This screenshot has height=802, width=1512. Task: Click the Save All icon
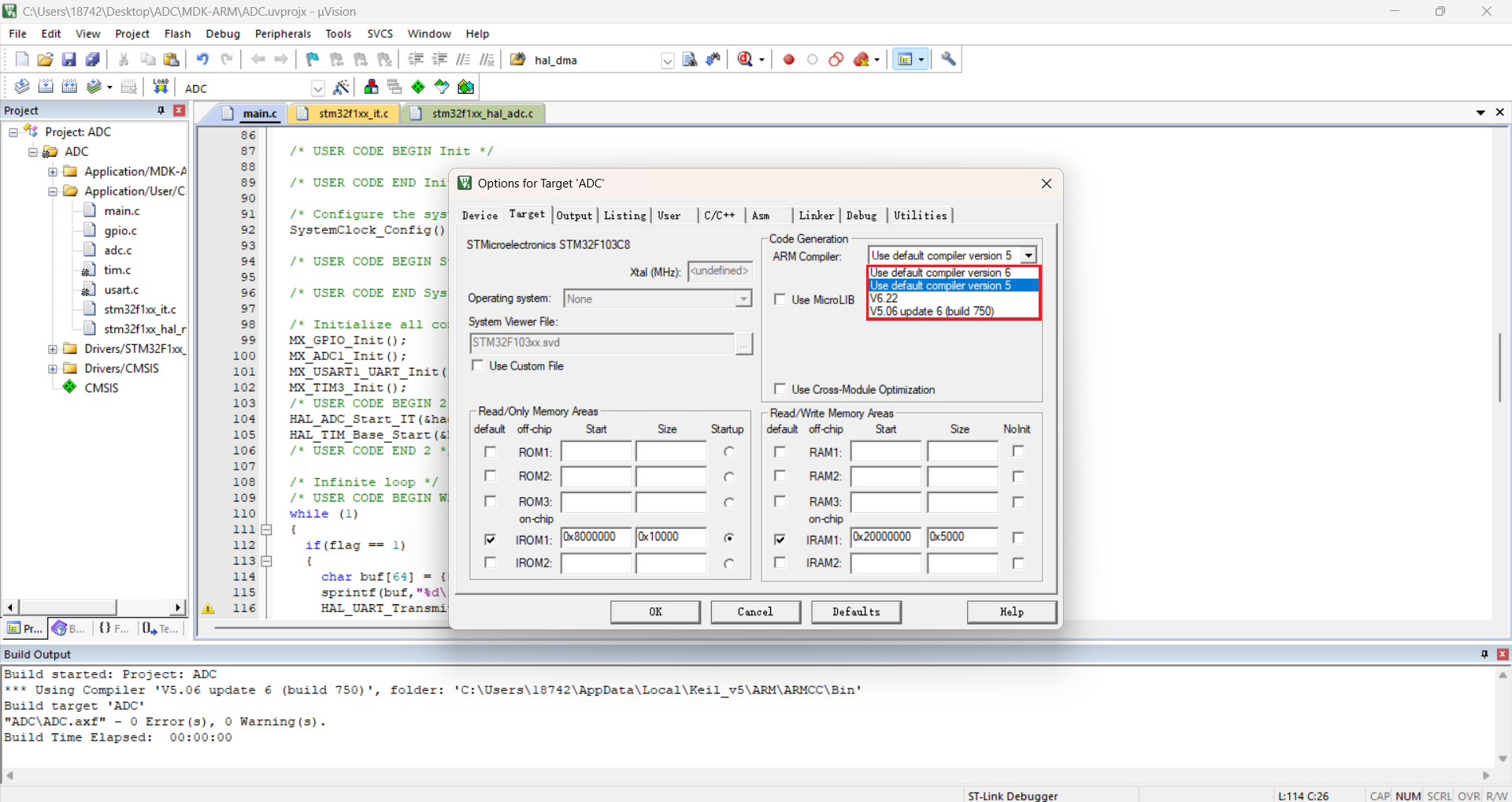coord(92,59)
